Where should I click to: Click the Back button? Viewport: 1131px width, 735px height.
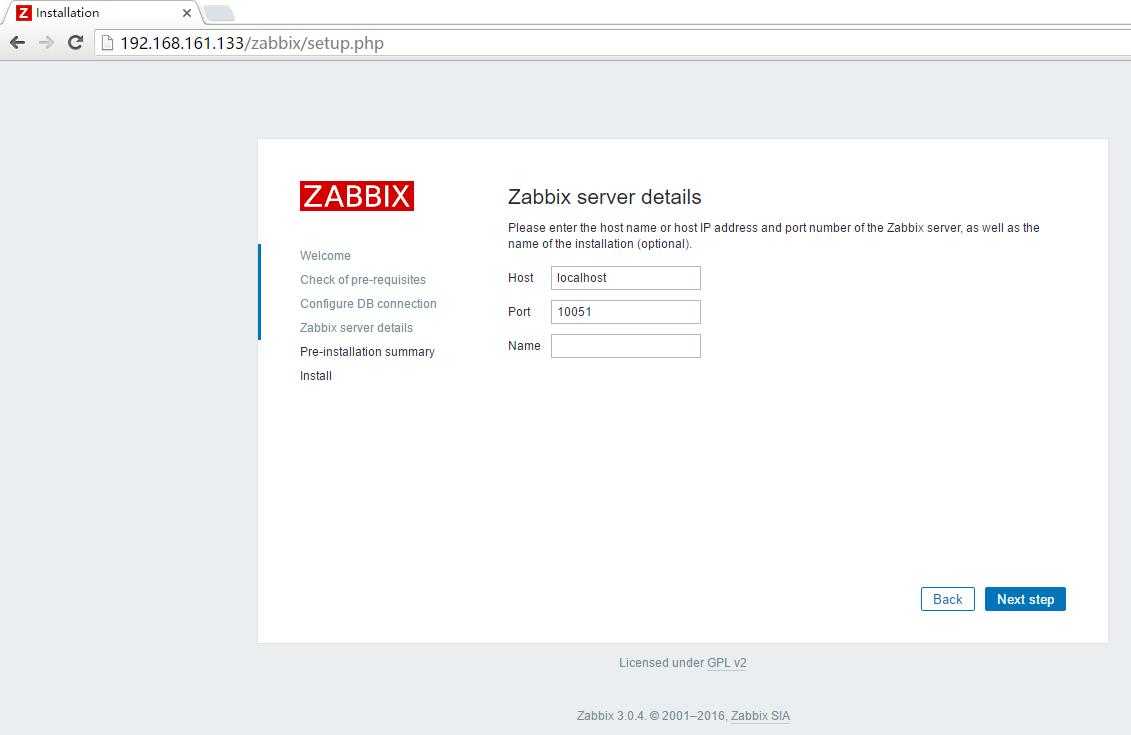pyautogui.click(x=947, y=599)
